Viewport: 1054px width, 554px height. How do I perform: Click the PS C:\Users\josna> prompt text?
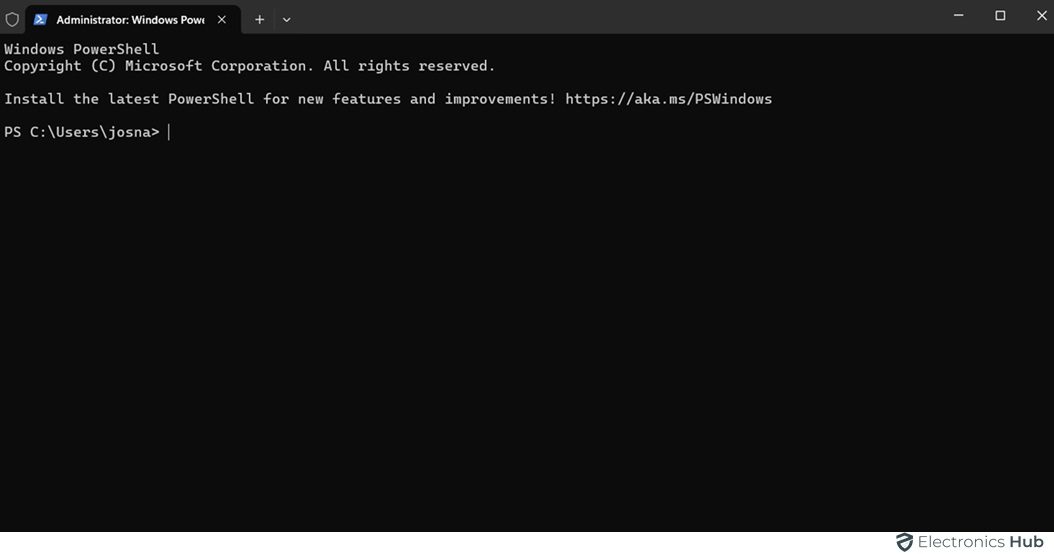[x=81, y=132]
